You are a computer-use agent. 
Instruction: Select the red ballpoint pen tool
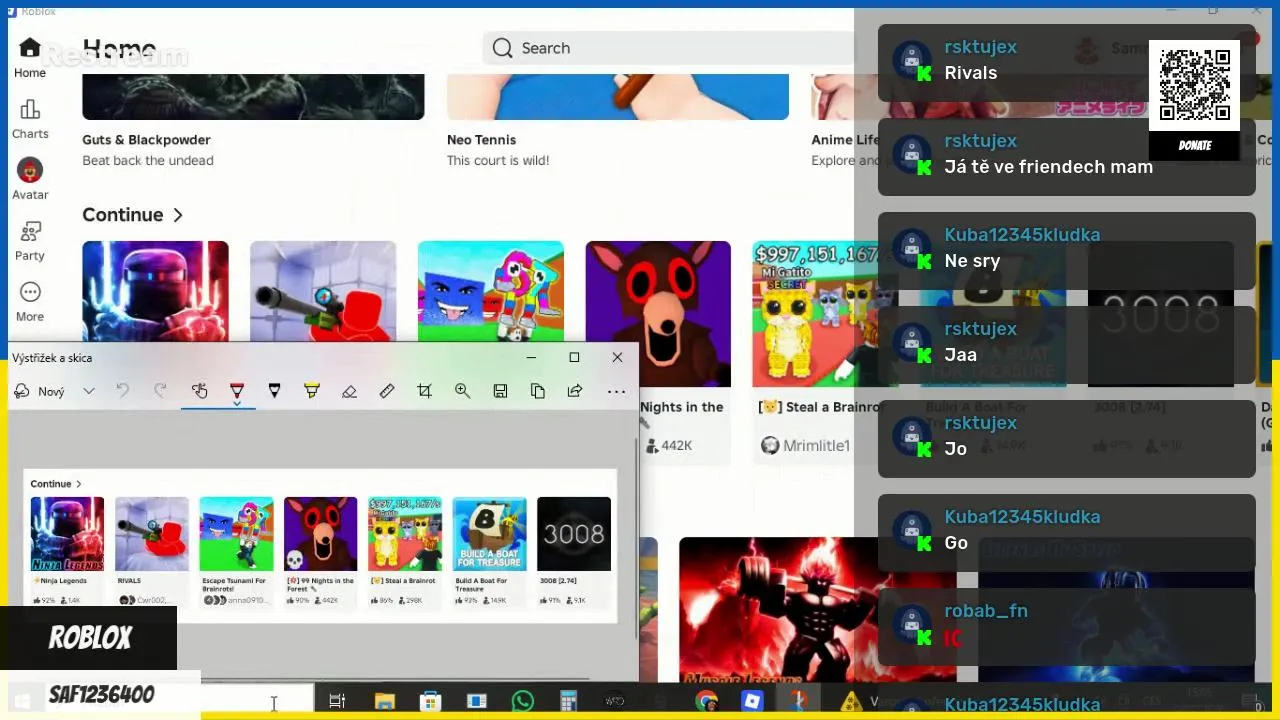(x=237, y=391)
